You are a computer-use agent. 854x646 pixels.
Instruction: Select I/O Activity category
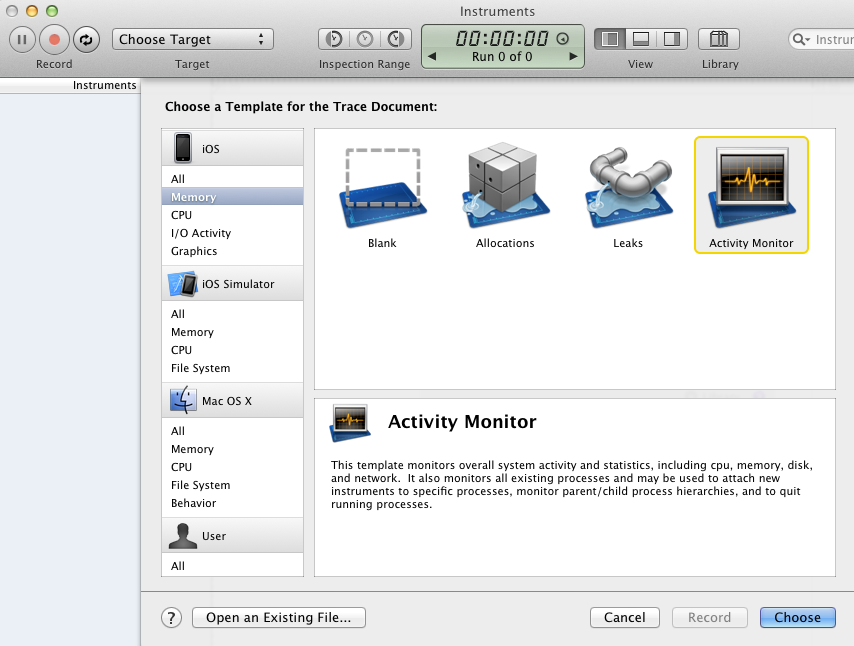[x=233, y=233]
